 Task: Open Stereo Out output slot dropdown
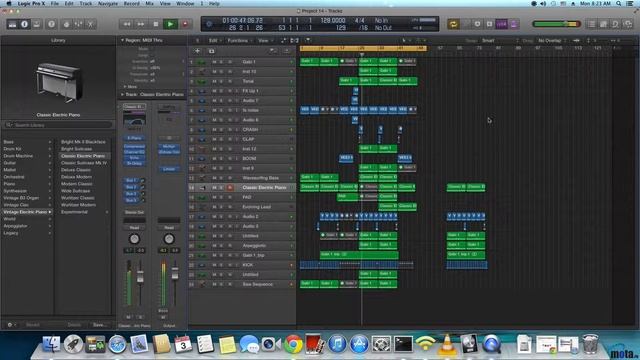pyautogui.click(x=134, y=212)
